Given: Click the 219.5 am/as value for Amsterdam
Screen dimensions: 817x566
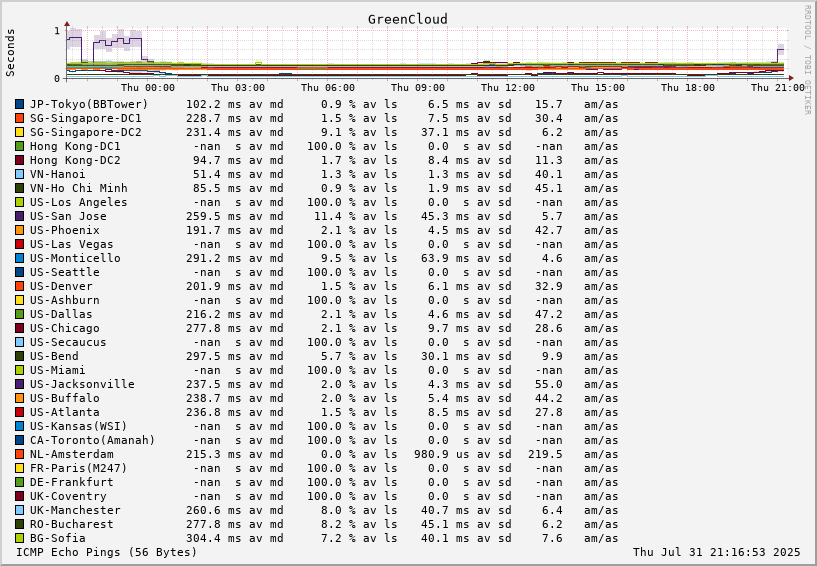Looking at the screenshot, I should [x=546, y=454].
